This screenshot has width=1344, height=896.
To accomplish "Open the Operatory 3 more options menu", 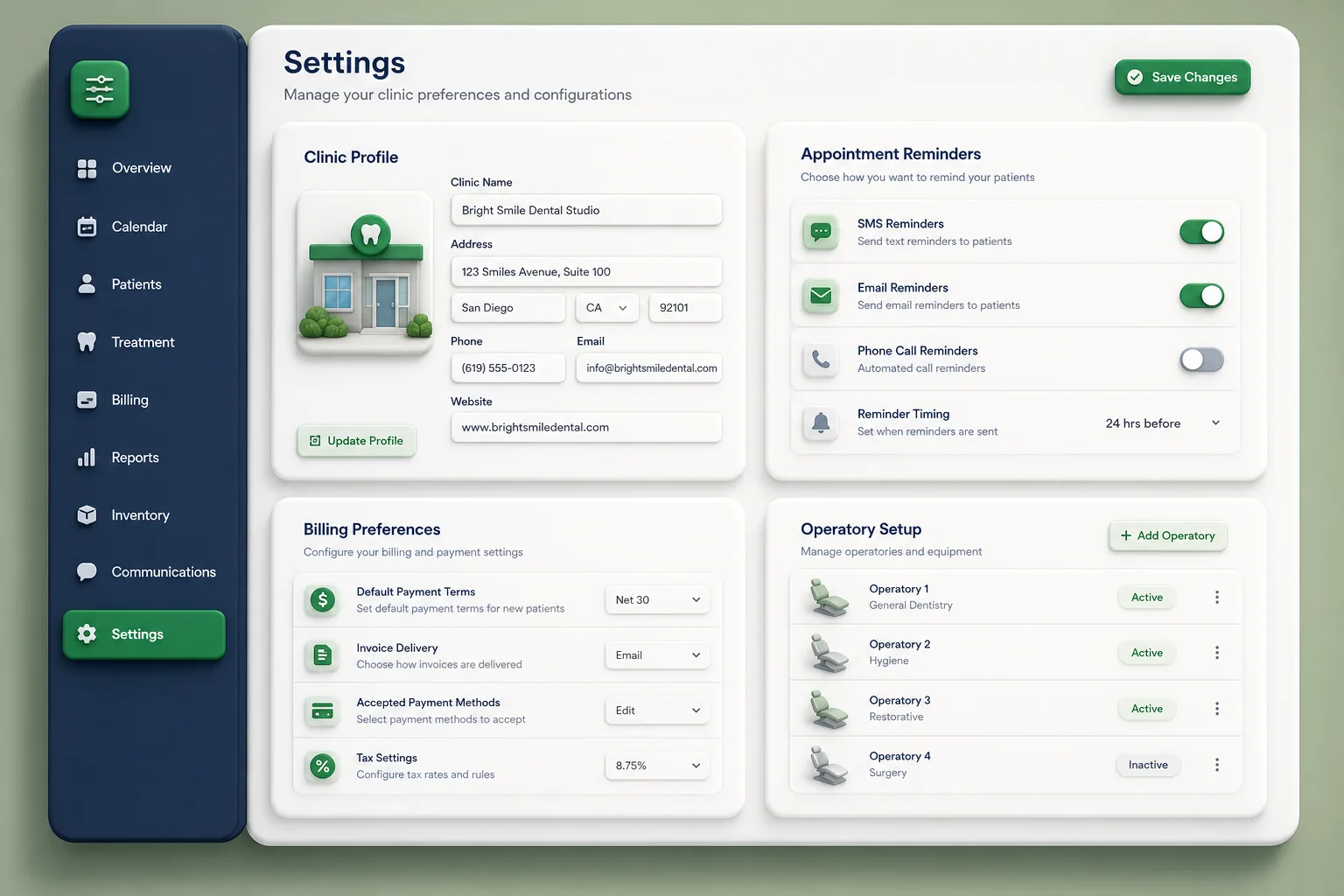I will [1216, 709].
